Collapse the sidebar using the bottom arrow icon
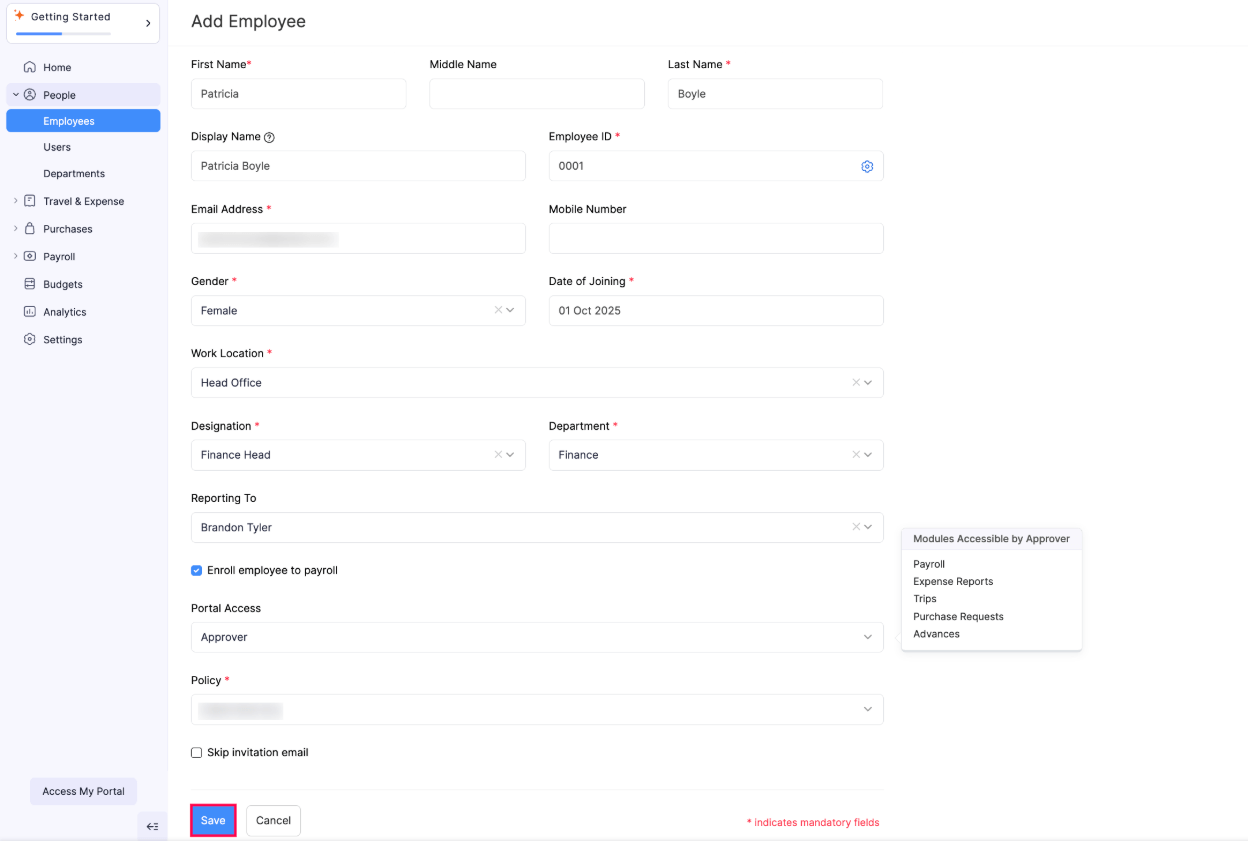The height and width of the screenshot is (842, 1260). pos(152,826)
